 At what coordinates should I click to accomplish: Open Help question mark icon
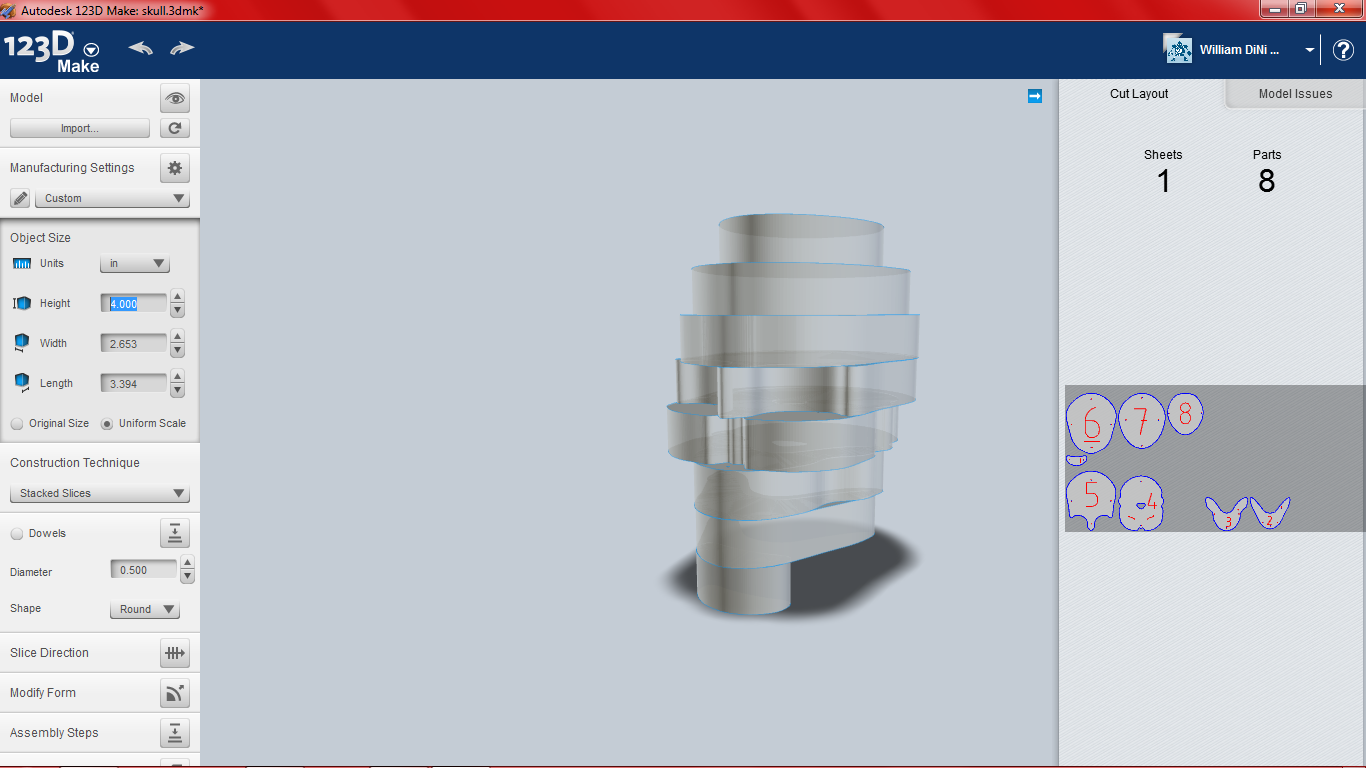pyautogui.click(x=1343, y=50)
